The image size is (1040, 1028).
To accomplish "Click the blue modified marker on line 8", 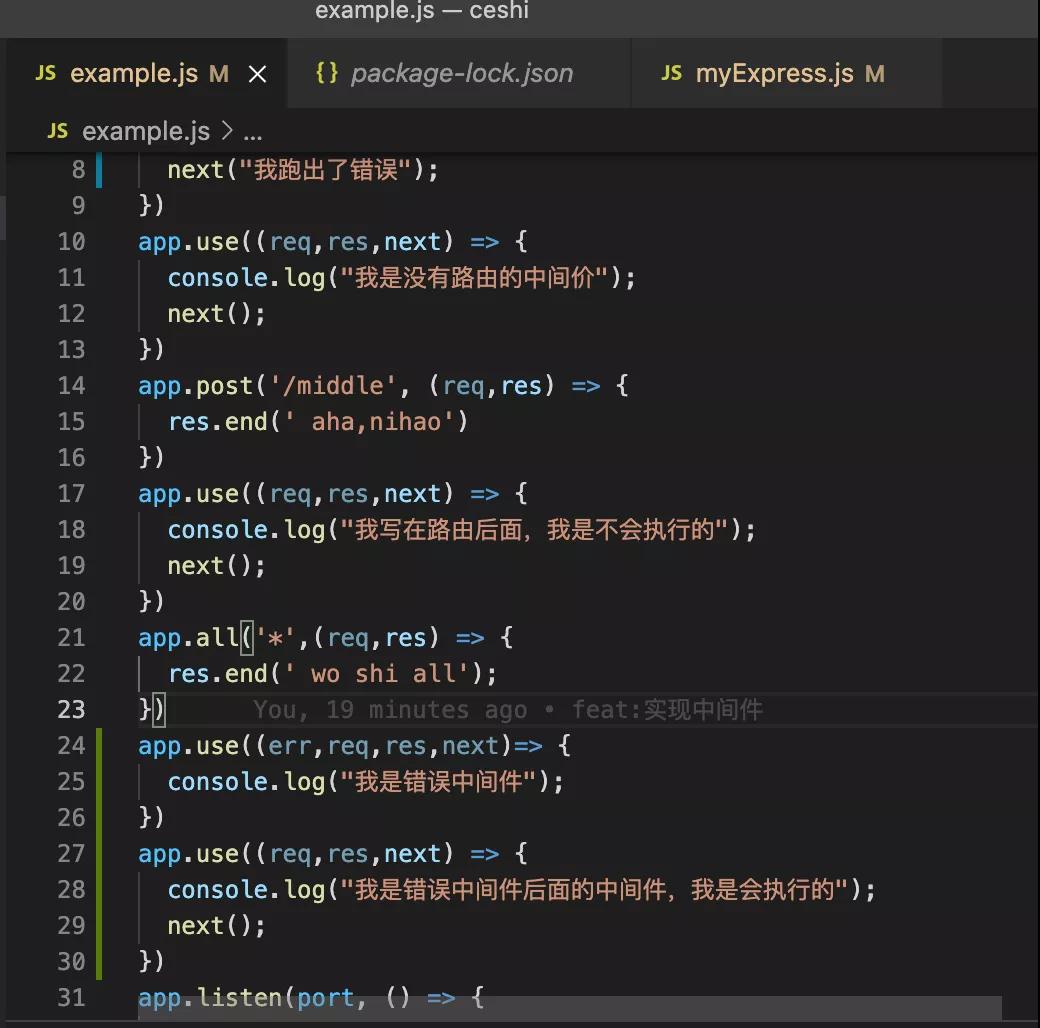I will (99, 170).
